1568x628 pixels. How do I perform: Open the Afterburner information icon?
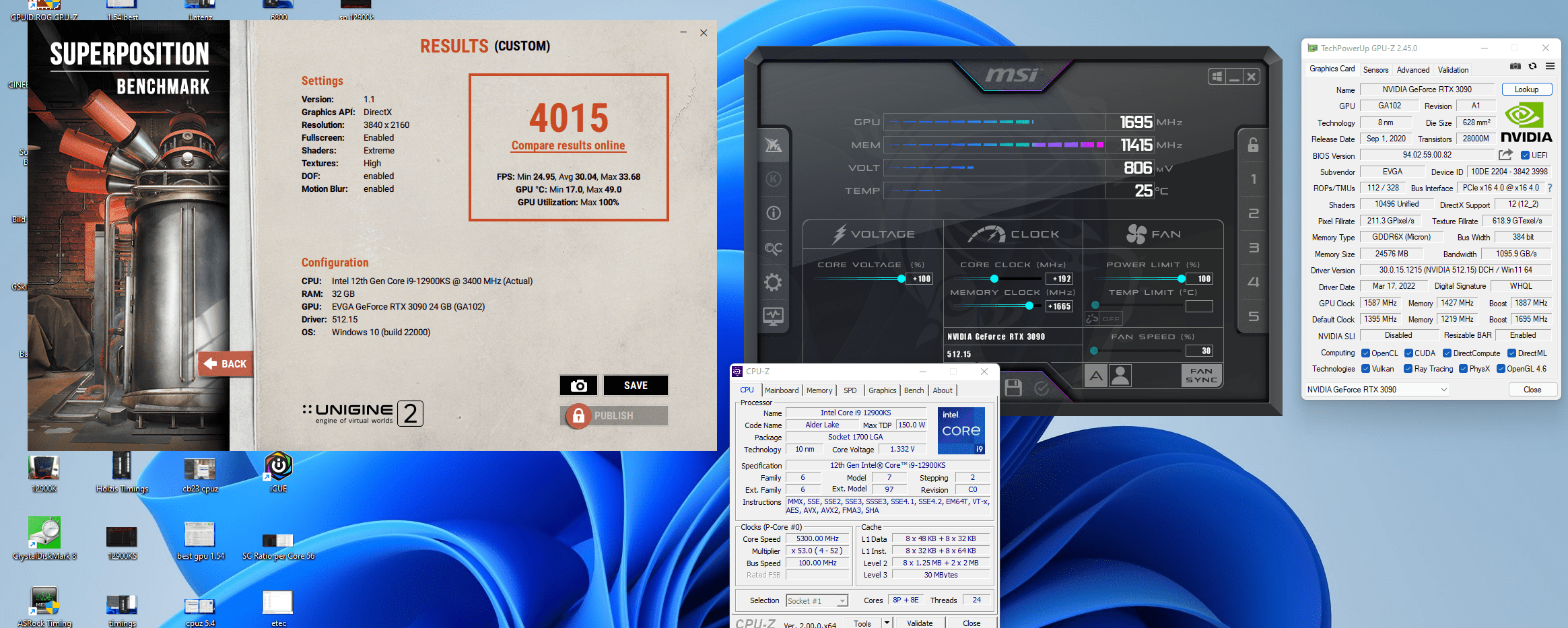point(773,213)
